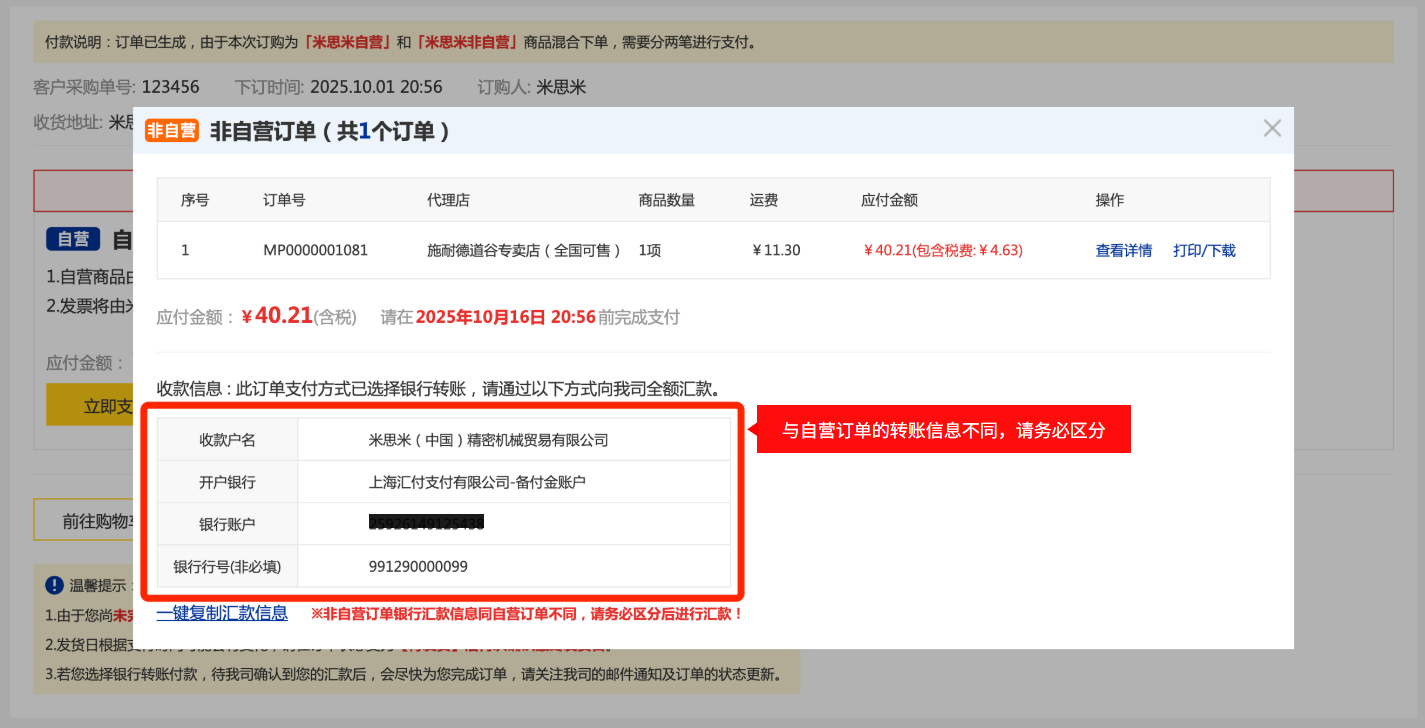
Task: Select payee name 米思米（中国）精密机械贸易有限公司
Action: coord(488,440)
